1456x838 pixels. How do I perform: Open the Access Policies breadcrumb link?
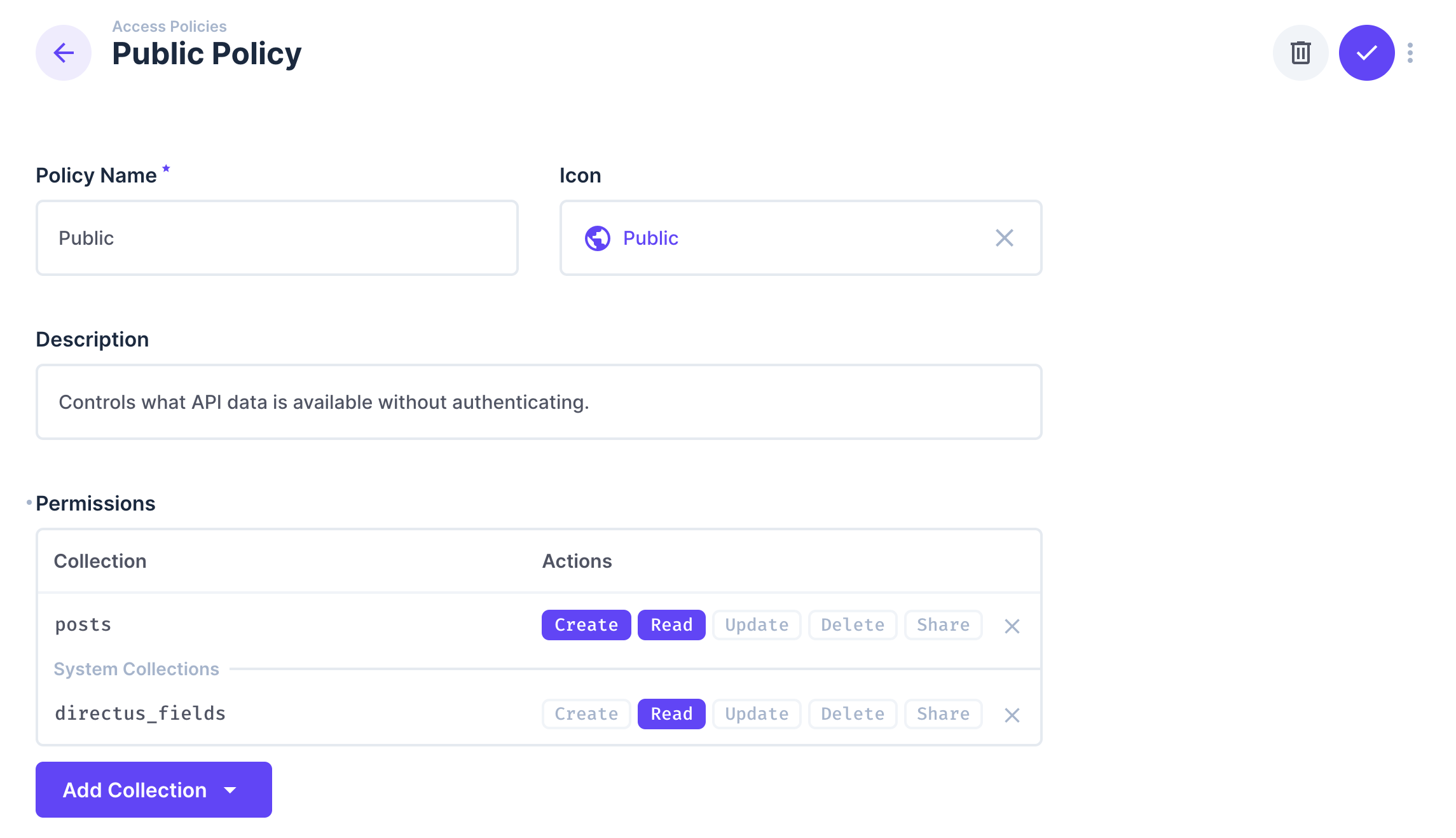[x=169, y=26]
